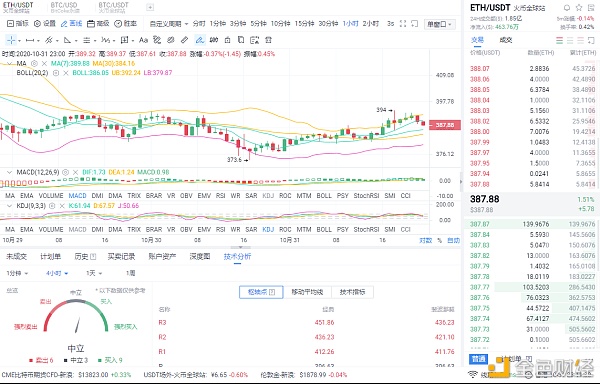Click the magnet snap icon
The height and width of the screenshot is (384, 600).
pyautogui.click(x=214, y=40)
